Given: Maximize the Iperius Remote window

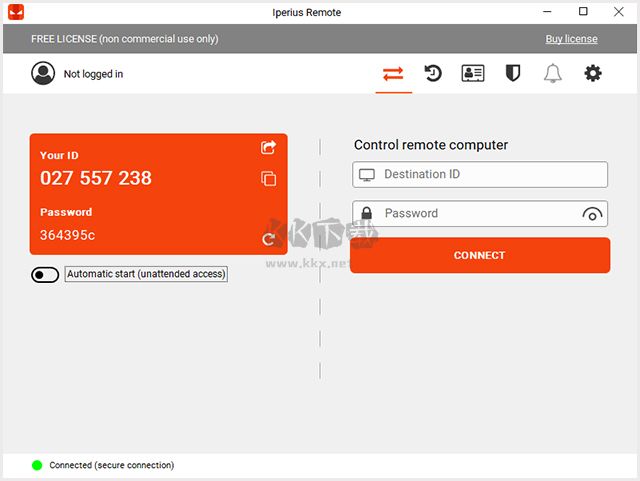Looking at the screenshot, I should point(583,12).
